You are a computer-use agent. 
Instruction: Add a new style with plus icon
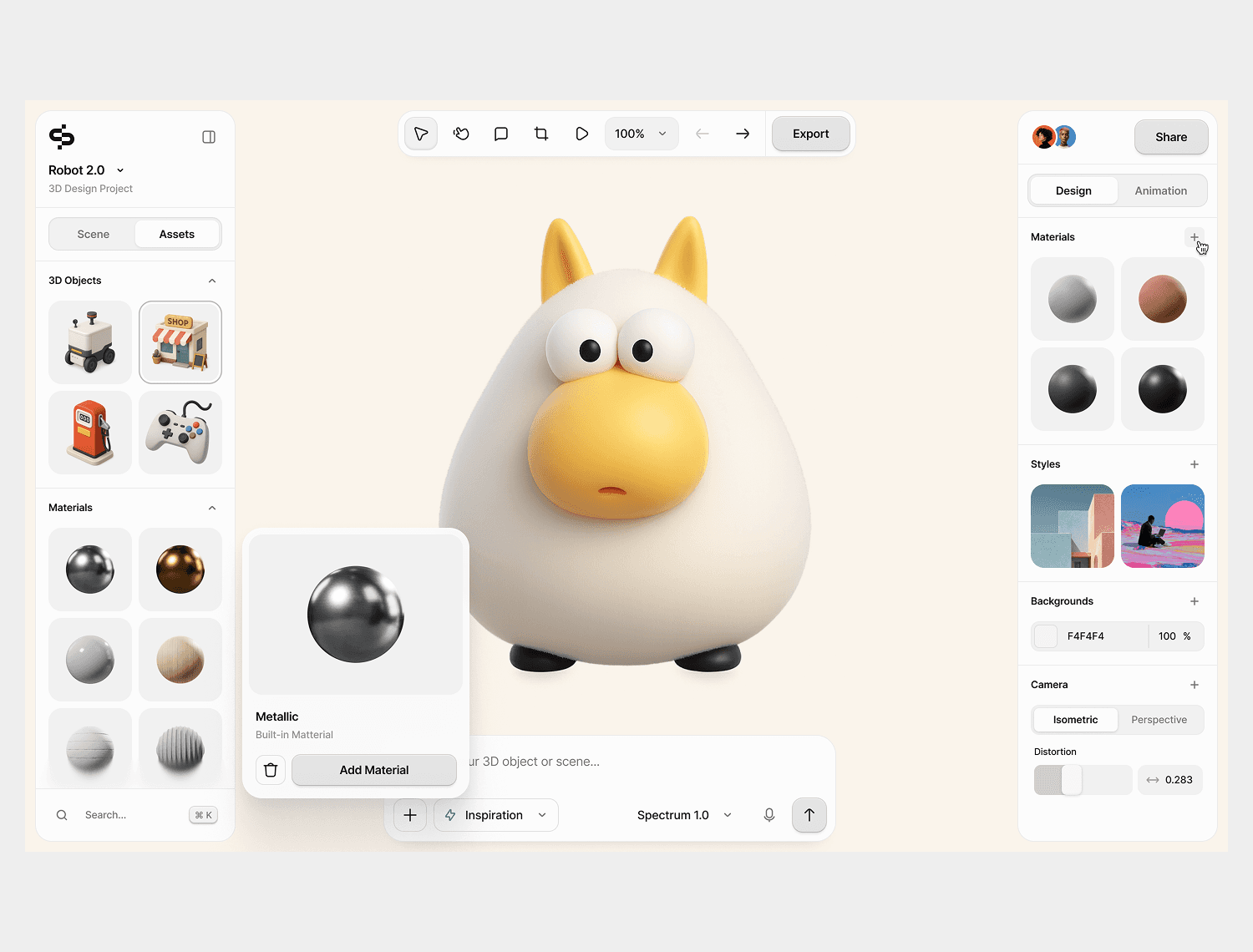tap(1195, 464)
